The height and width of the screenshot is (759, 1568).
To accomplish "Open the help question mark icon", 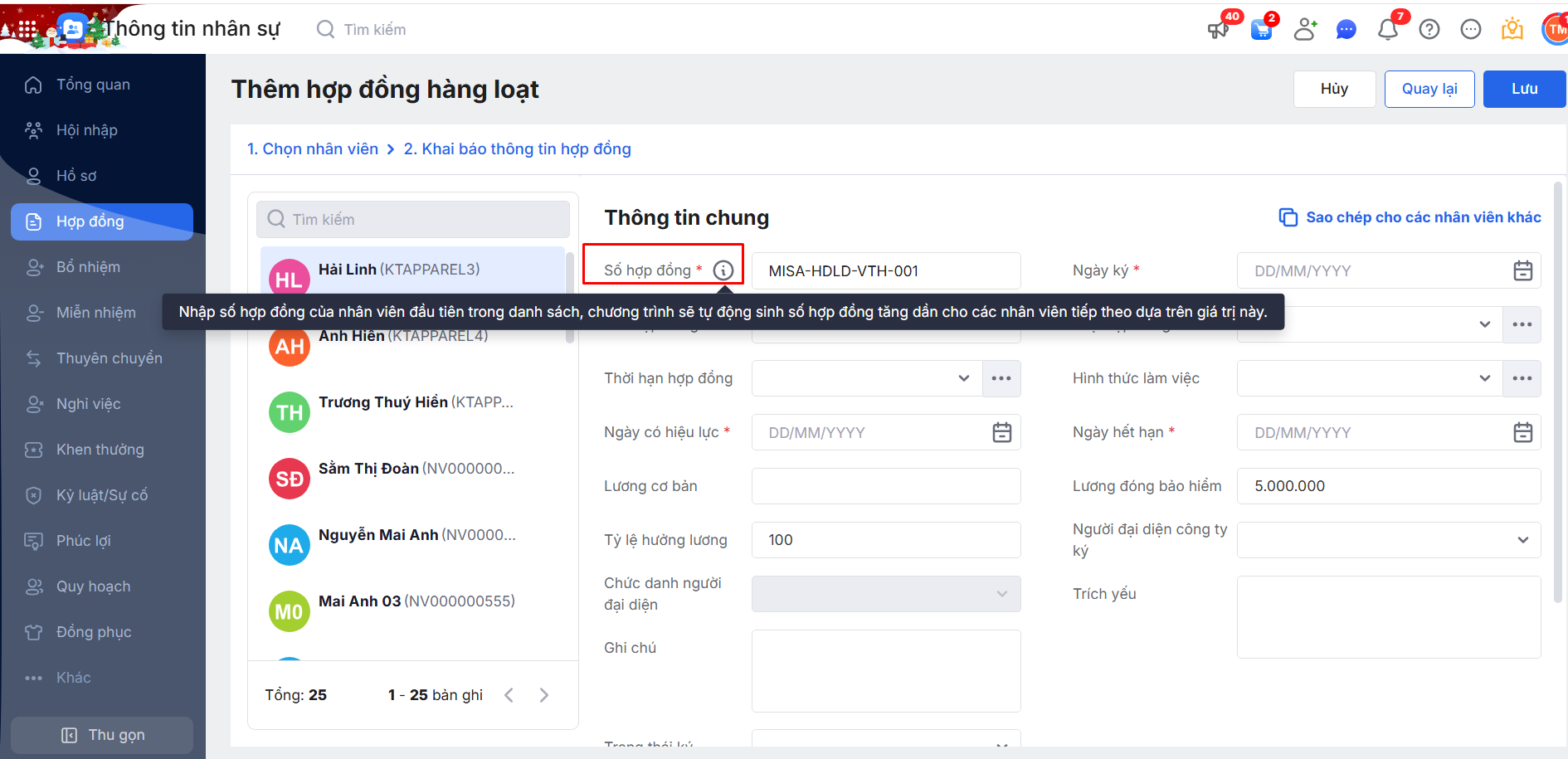I will 1429,30.
